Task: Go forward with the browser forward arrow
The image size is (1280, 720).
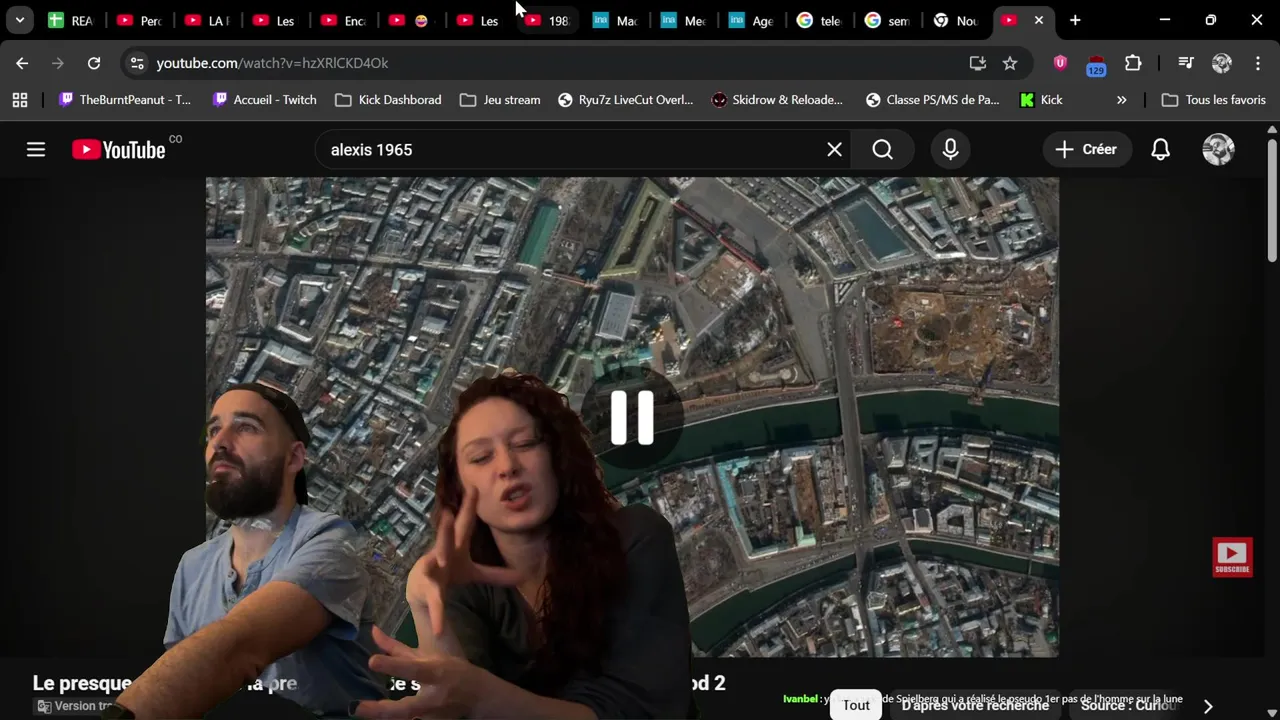Action: point(58,63)
